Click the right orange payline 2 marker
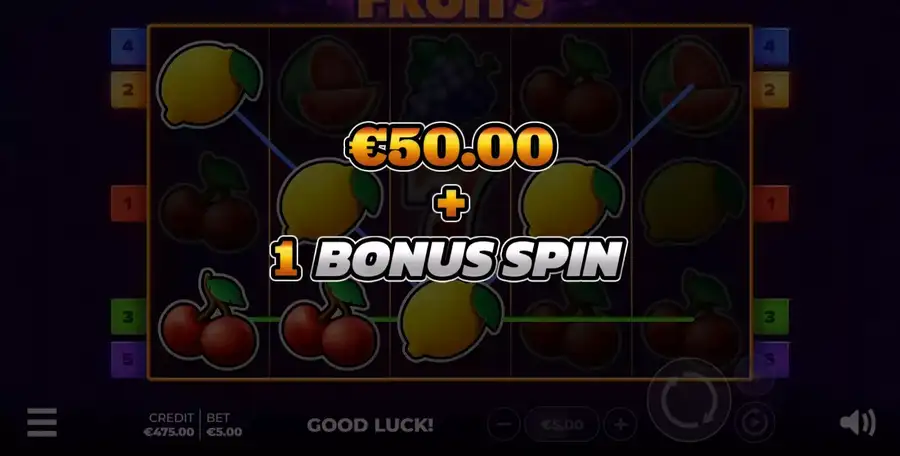Screen dimensions: 900x456 point(771,90)
